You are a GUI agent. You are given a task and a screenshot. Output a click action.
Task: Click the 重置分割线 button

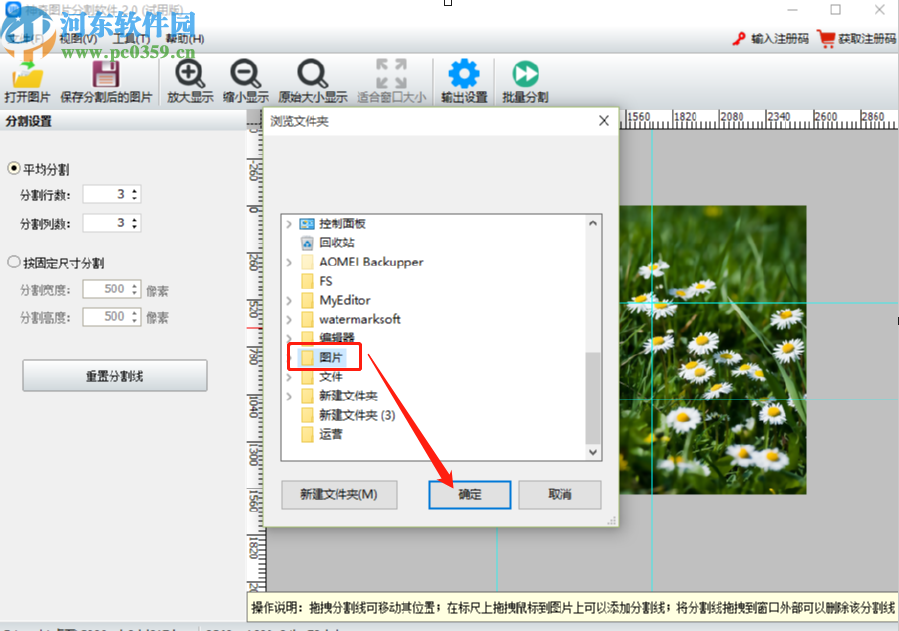115,376
